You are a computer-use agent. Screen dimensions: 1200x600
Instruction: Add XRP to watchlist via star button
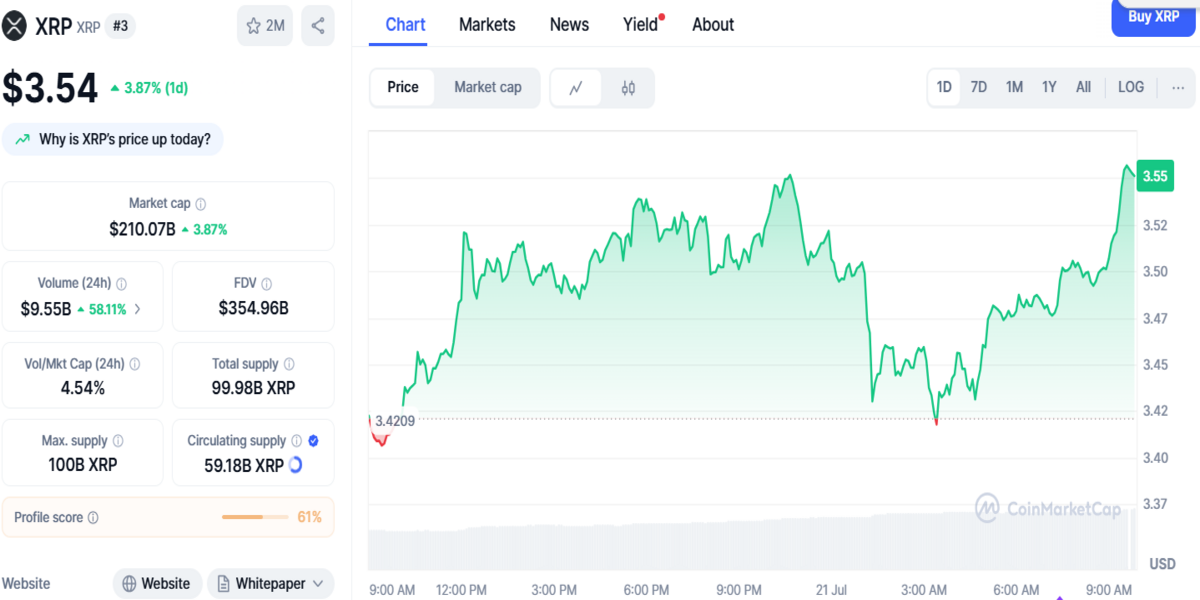(x=265, y=26)
